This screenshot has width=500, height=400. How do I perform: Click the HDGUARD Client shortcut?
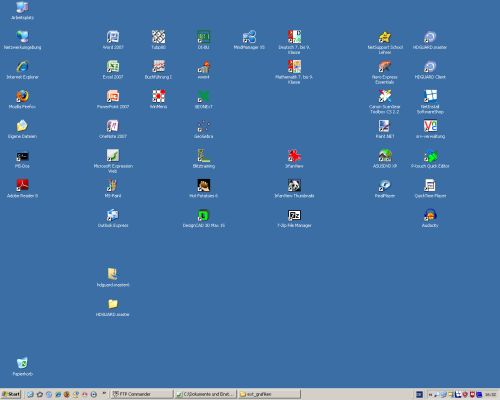430,66
